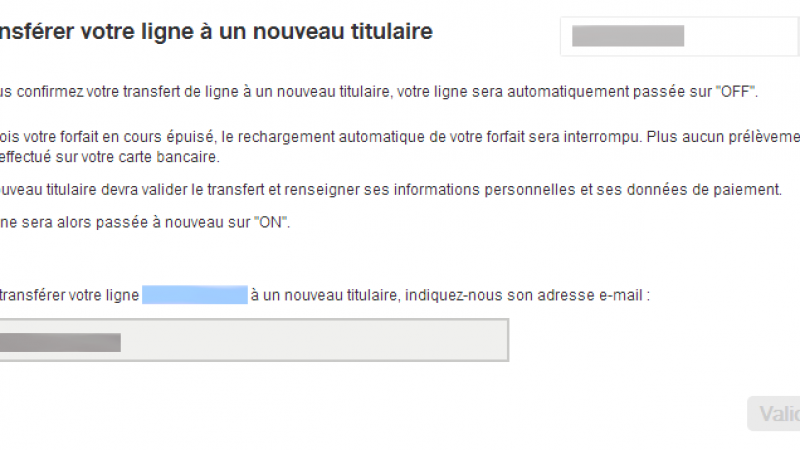Click the heading about transferring to a "nouveau titulaire"

[x=215, y=32]
